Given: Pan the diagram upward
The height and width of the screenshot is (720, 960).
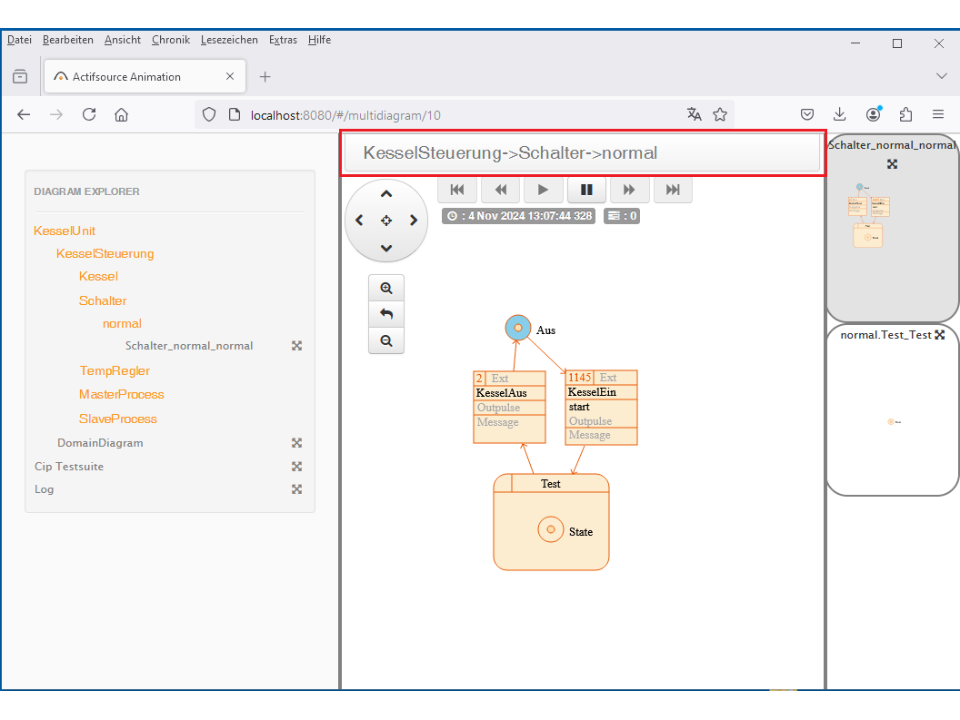Looking at the screenshot, I should point(386,194).
